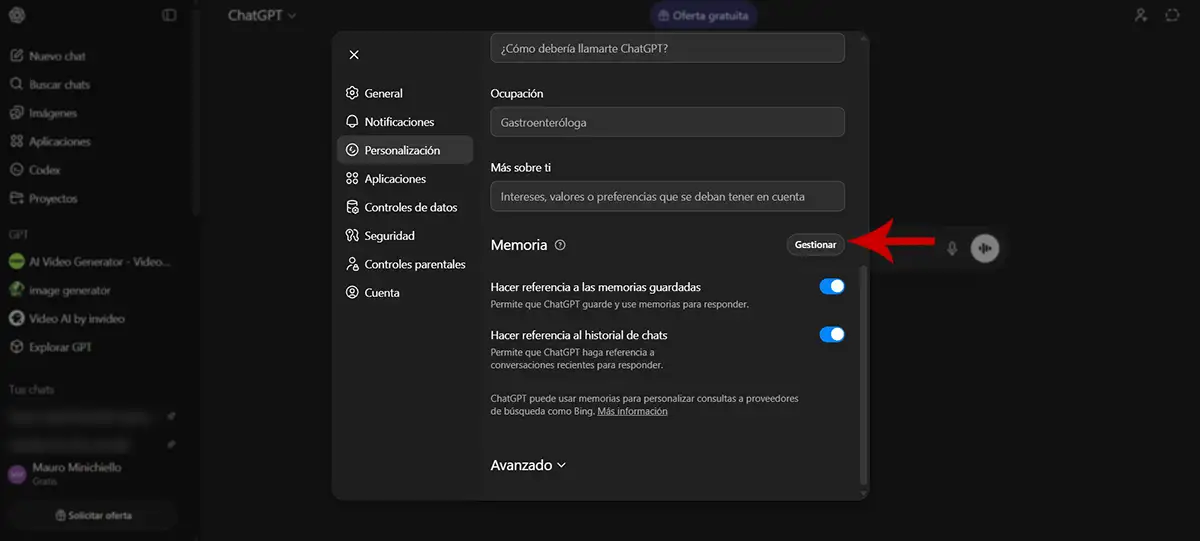Viewport: 1200px width, 541px height.
Task: Click the Memoria info icon
Action: coord(560,245)
